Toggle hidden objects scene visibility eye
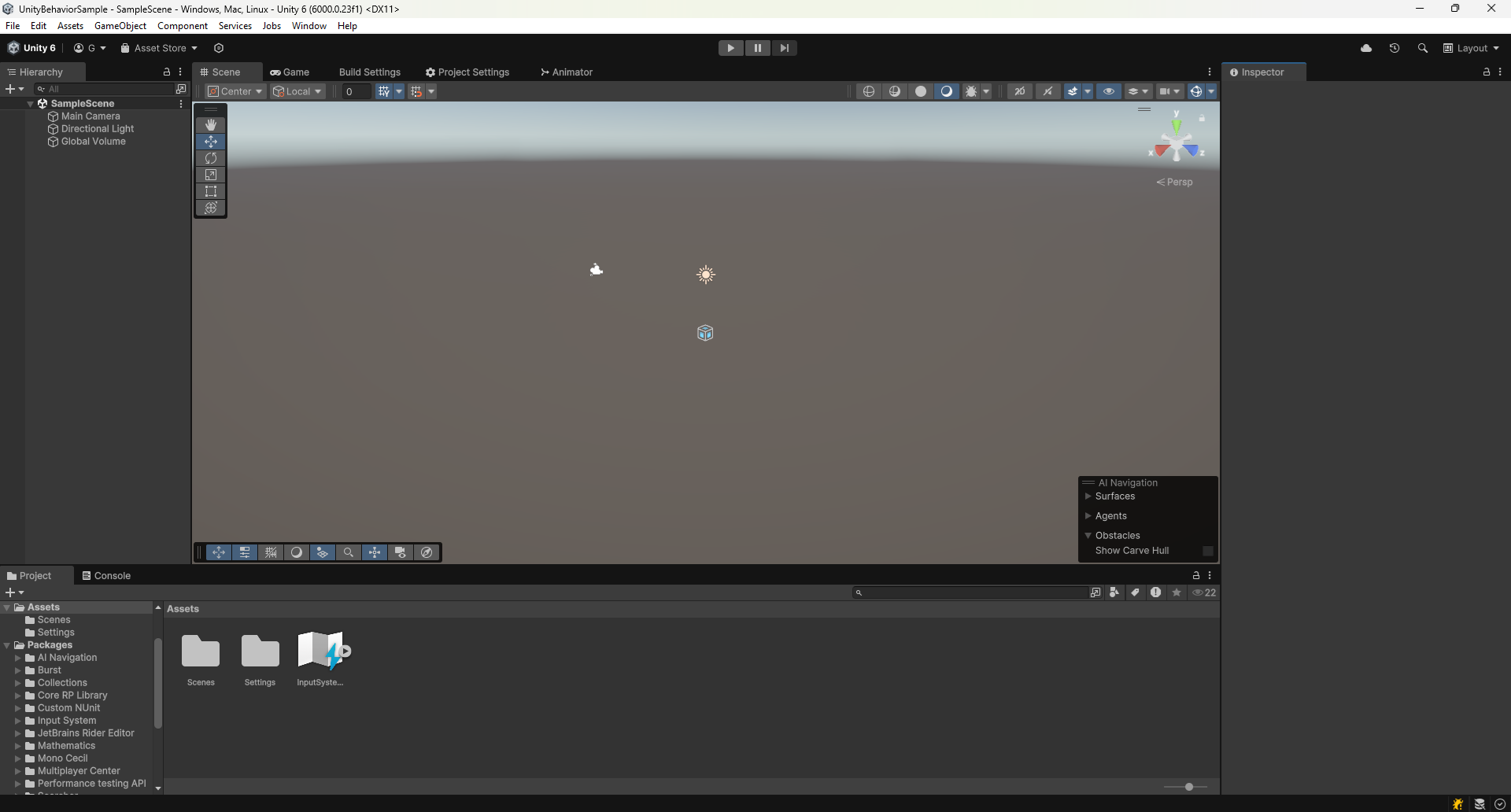 [1109, 91]
